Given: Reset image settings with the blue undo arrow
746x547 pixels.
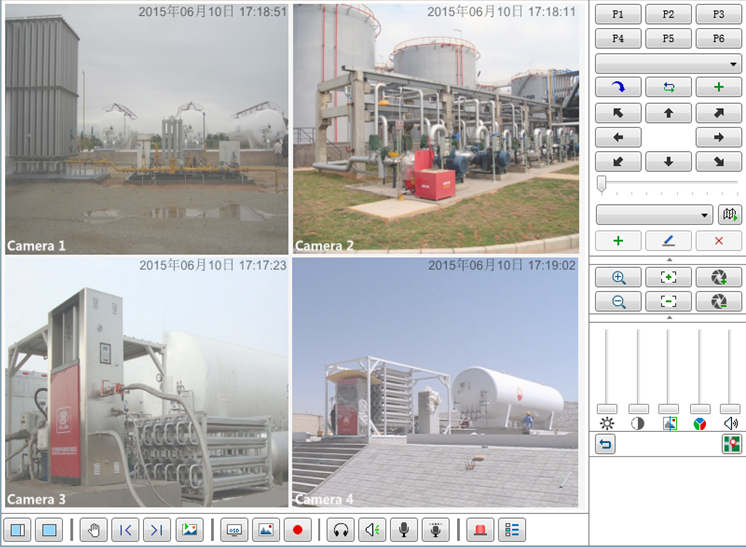Looking at the screenshot, I should [605, 444].
